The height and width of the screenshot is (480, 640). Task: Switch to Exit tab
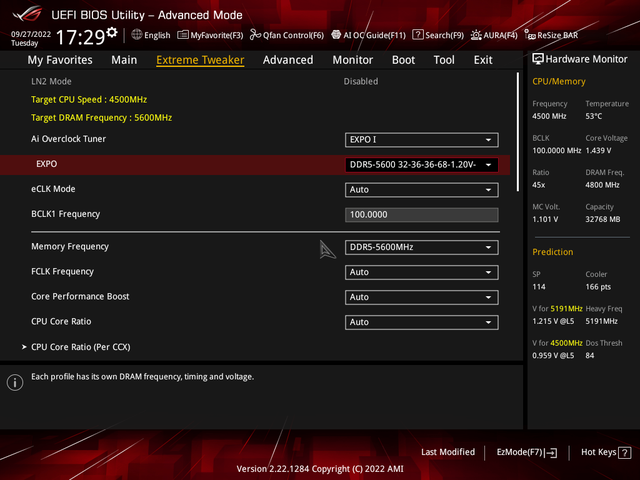click(x=483, y=60)
